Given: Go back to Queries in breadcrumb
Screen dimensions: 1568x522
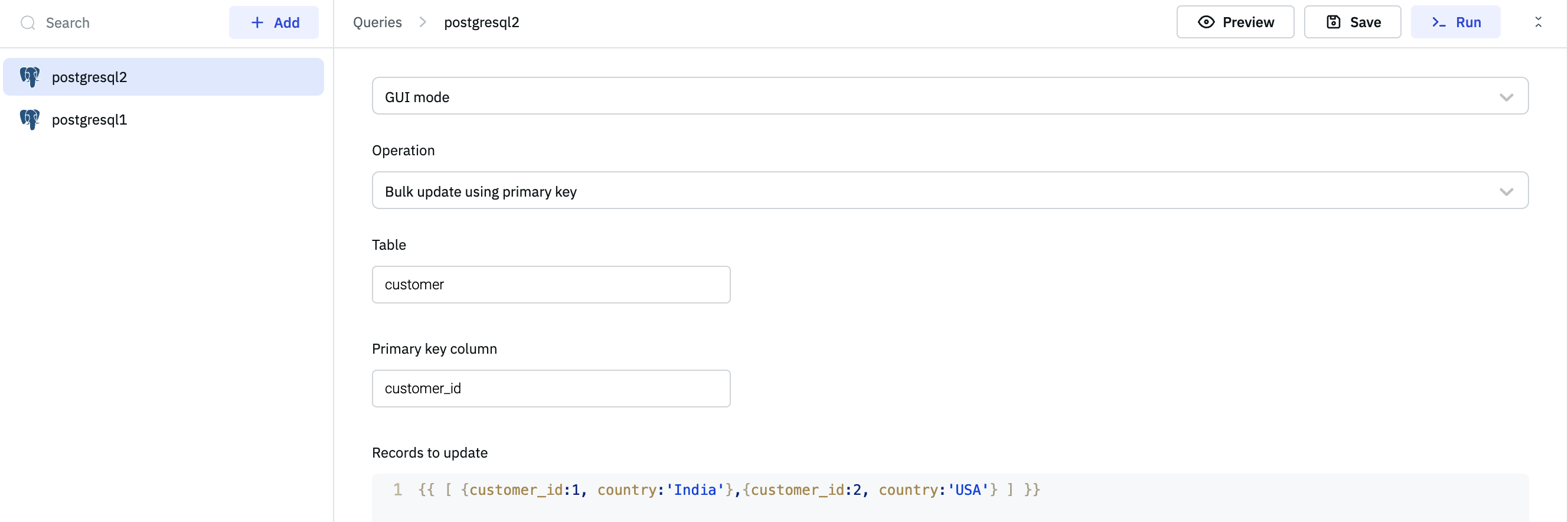Looking at the screenshot, I should [377, 22].
